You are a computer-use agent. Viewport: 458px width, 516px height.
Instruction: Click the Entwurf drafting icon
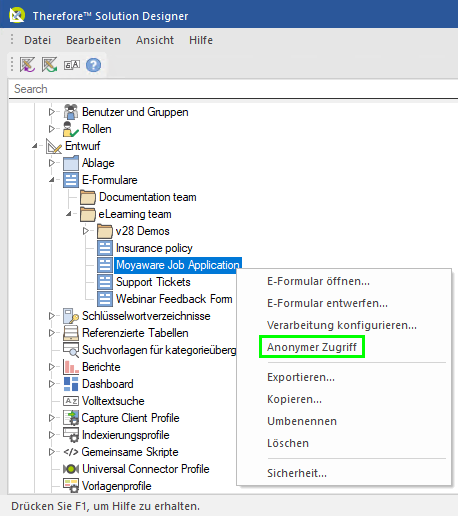pyautogui.click(x=54, y=146)
